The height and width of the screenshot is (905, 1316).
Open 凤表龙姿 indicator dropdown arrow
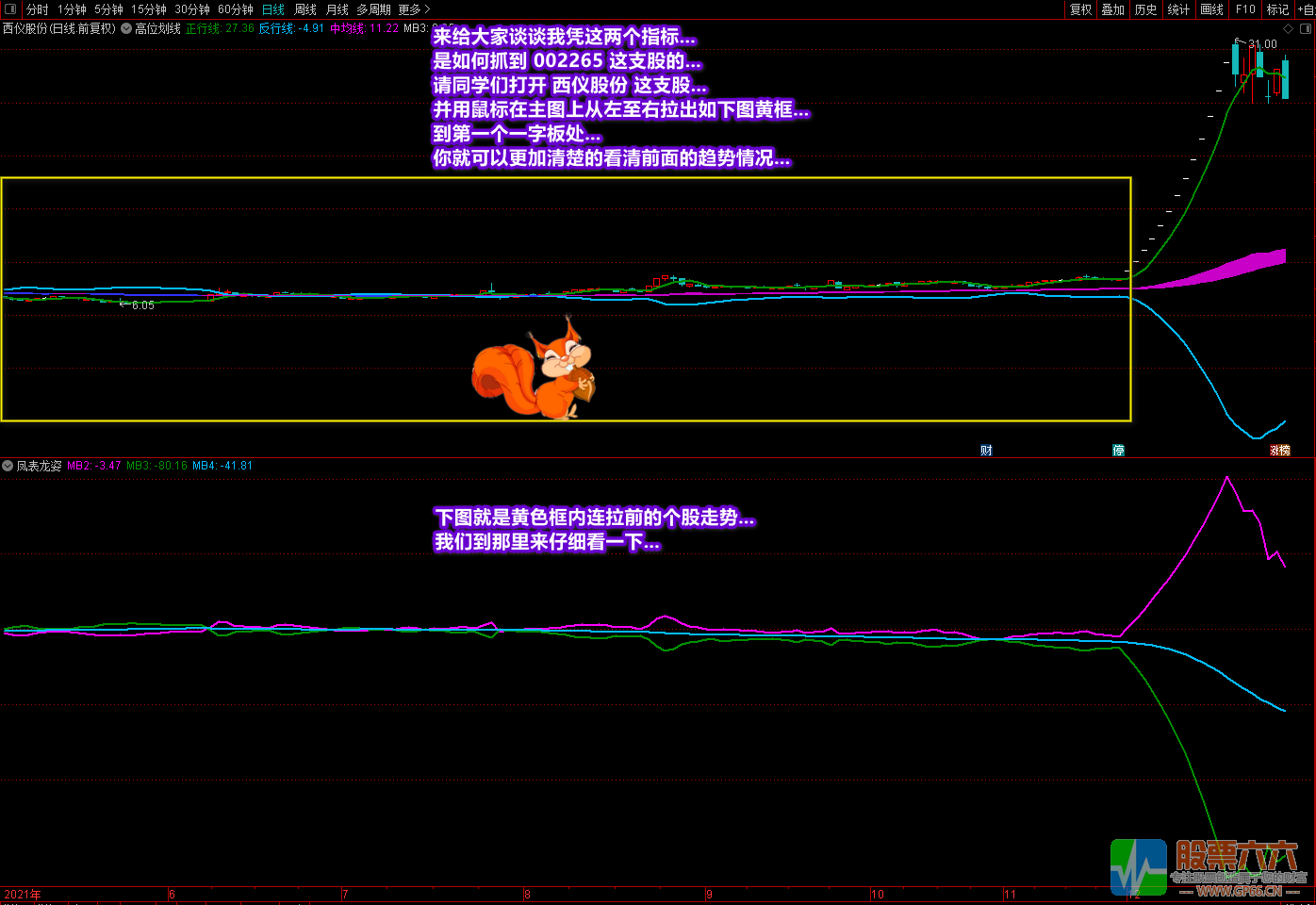8,466
